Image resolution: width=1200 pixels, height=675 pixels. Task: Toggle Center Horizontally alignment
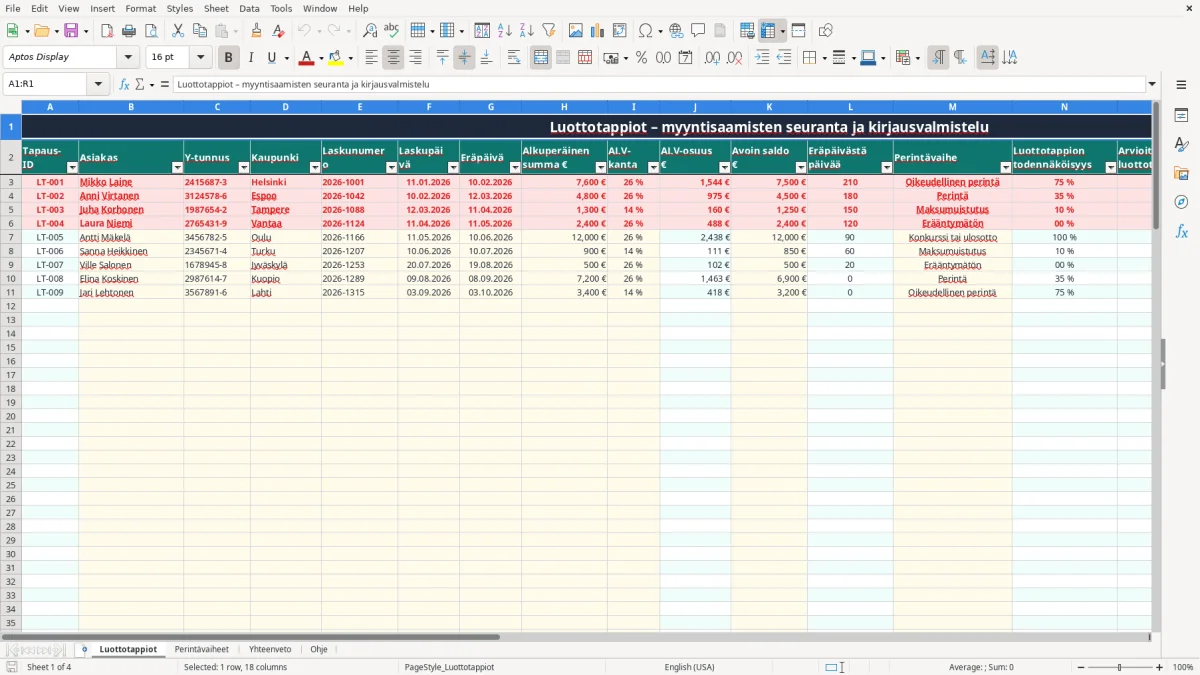[393, 58]
